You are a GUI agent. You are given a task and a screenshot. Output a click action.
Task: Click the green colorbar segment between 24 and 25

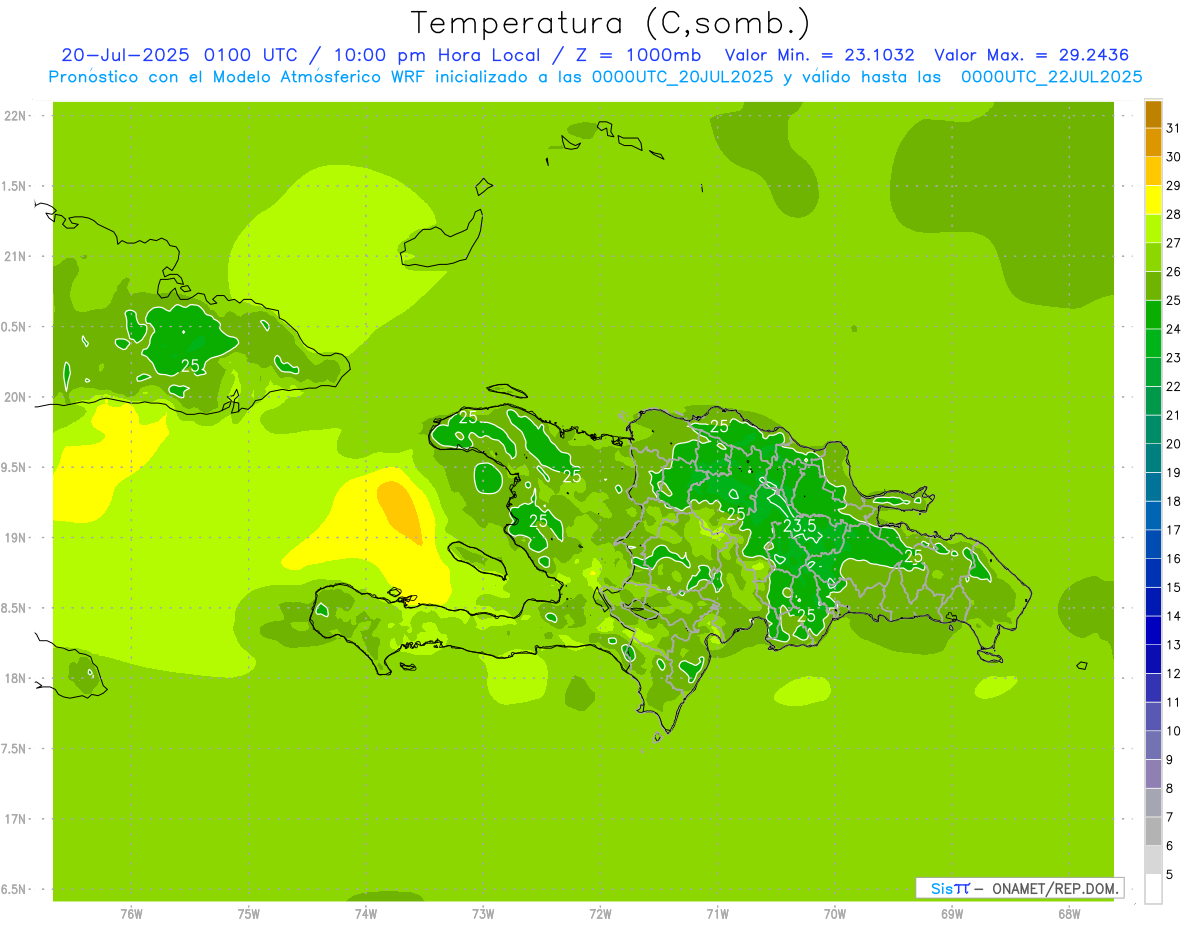coord(1154,315)
